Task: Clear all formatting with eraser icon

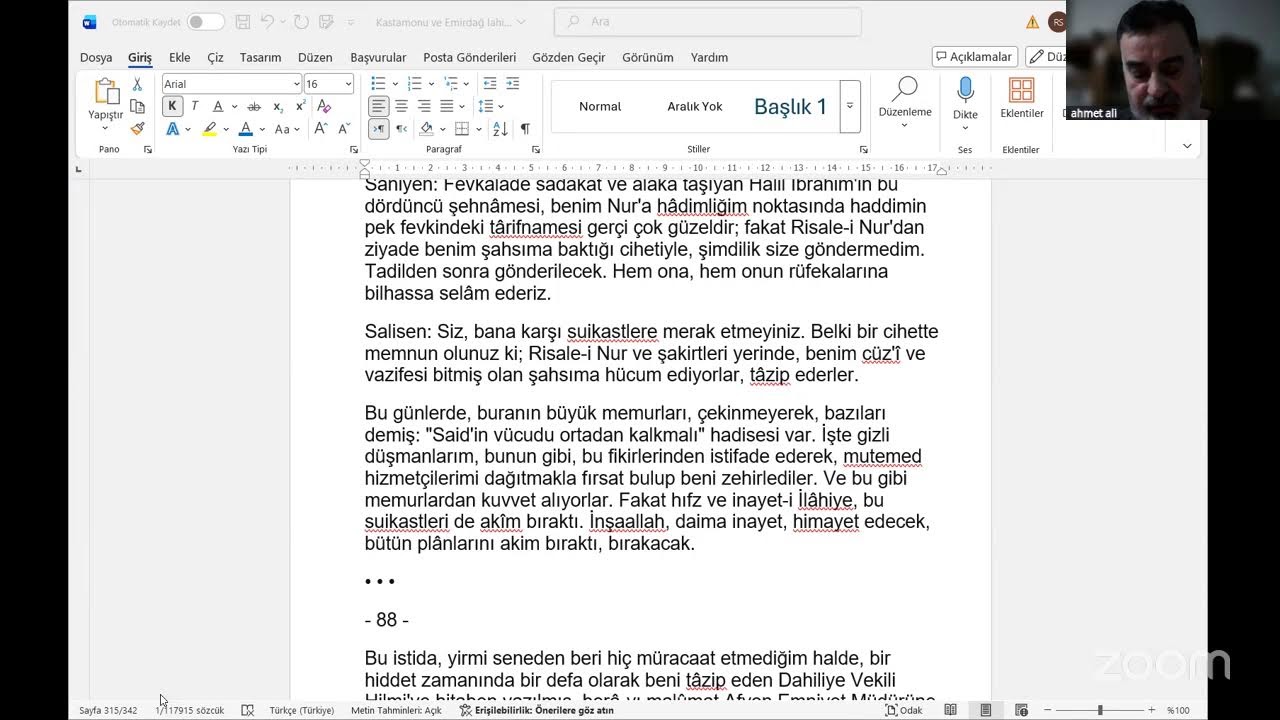Action: click(324, 106)
